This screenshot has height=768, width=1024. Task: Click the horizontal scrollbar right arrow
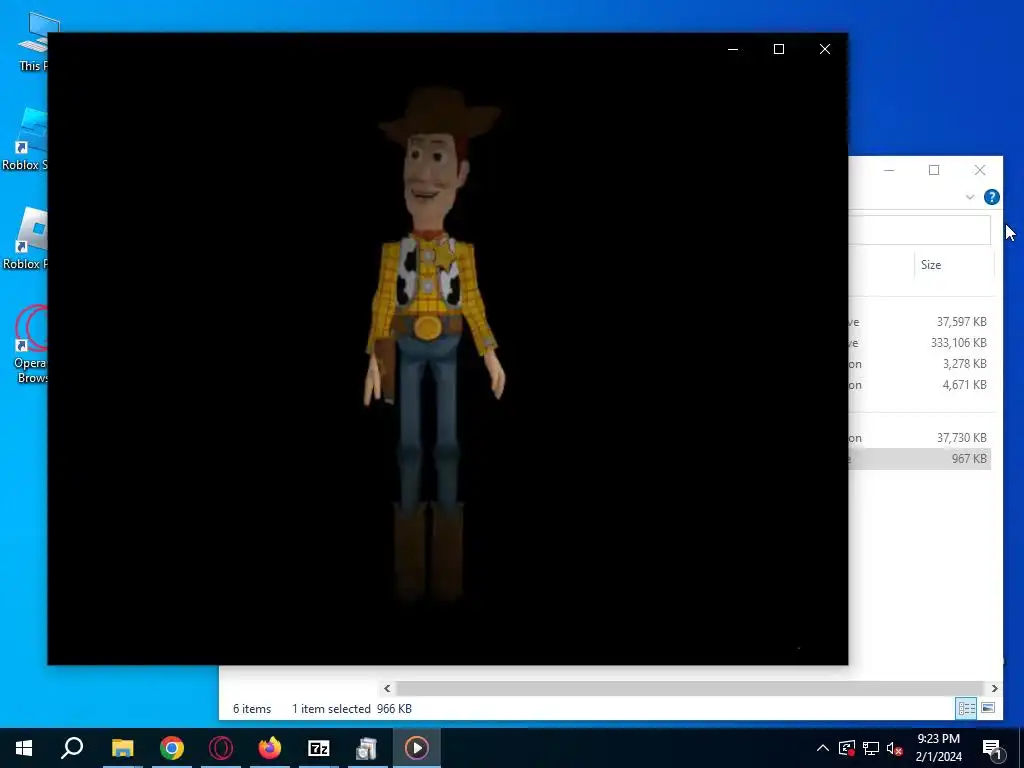click(994, 688)
